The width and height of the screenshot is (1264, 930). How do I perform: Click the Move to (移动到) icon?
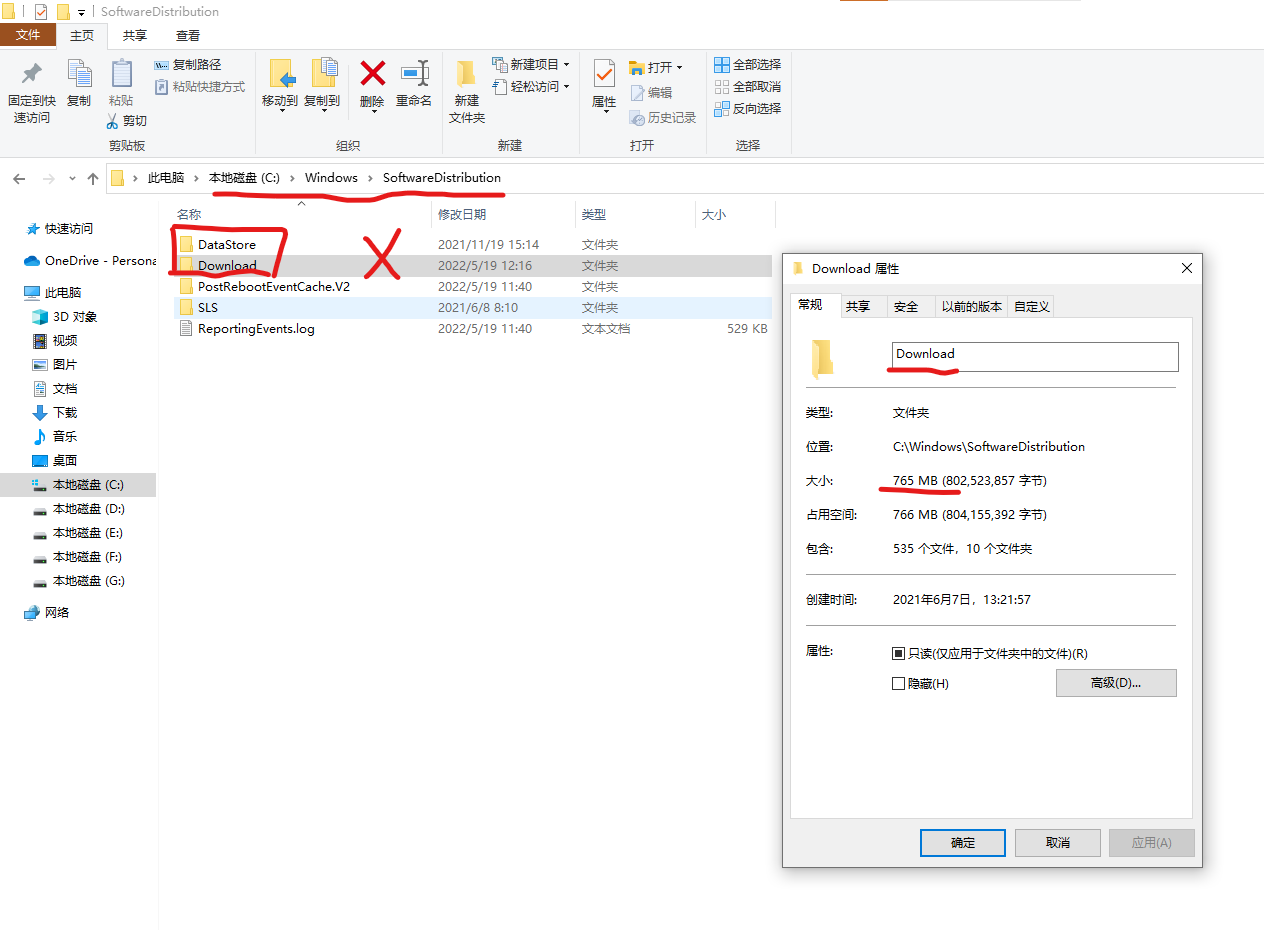tap(280, 74)
